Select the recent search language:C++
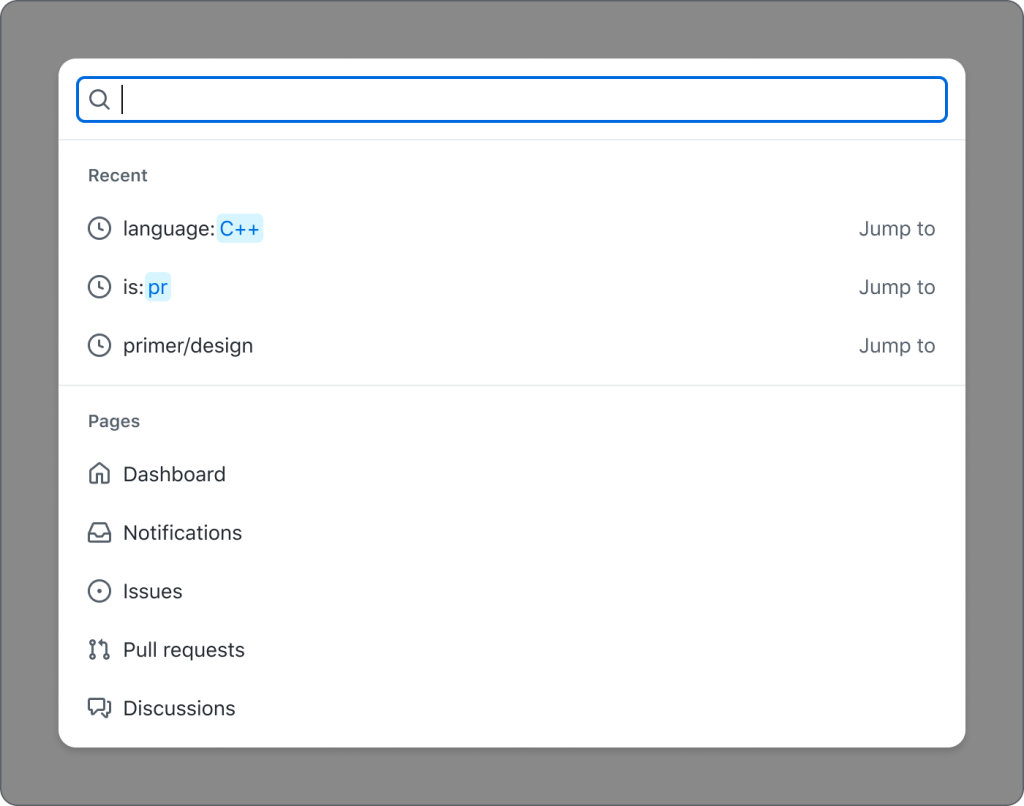1024x806 pixels. pyautogui.click(x=192, y=229)
